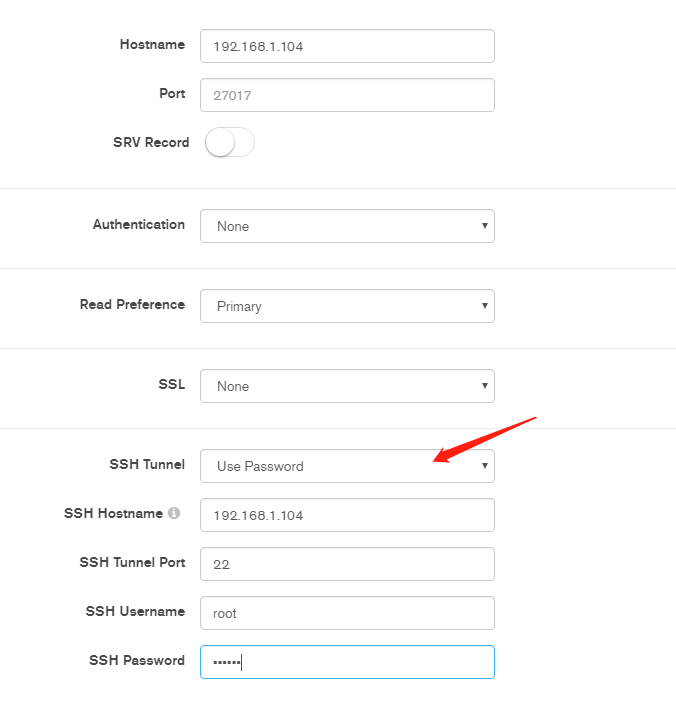Image resolution: width=676 pixels, height=702 pixels.
Task: Focus the Hostname input field
Action: pyautogui.click(x=347, y=46)
